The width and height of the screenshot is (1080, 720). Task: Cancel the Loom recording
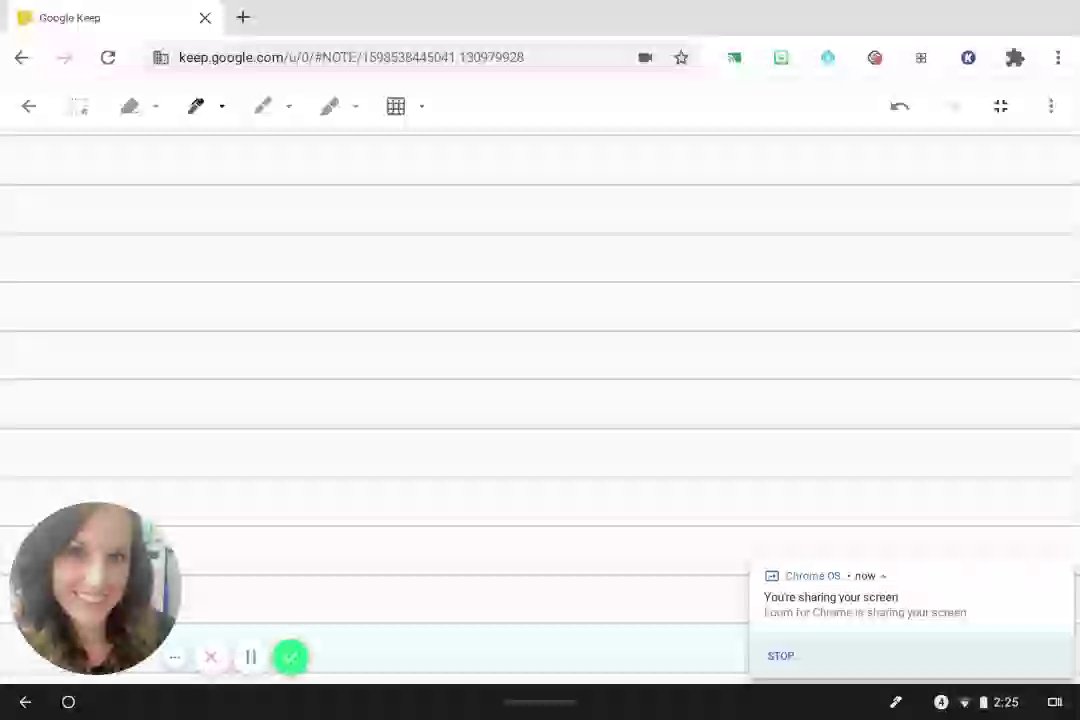(x=211, y=657)
